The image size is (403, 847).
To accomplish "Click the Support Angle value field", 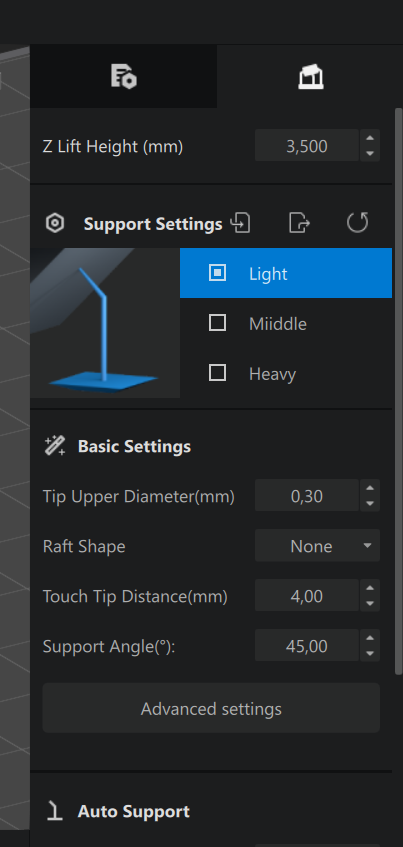I will point(307,646).
